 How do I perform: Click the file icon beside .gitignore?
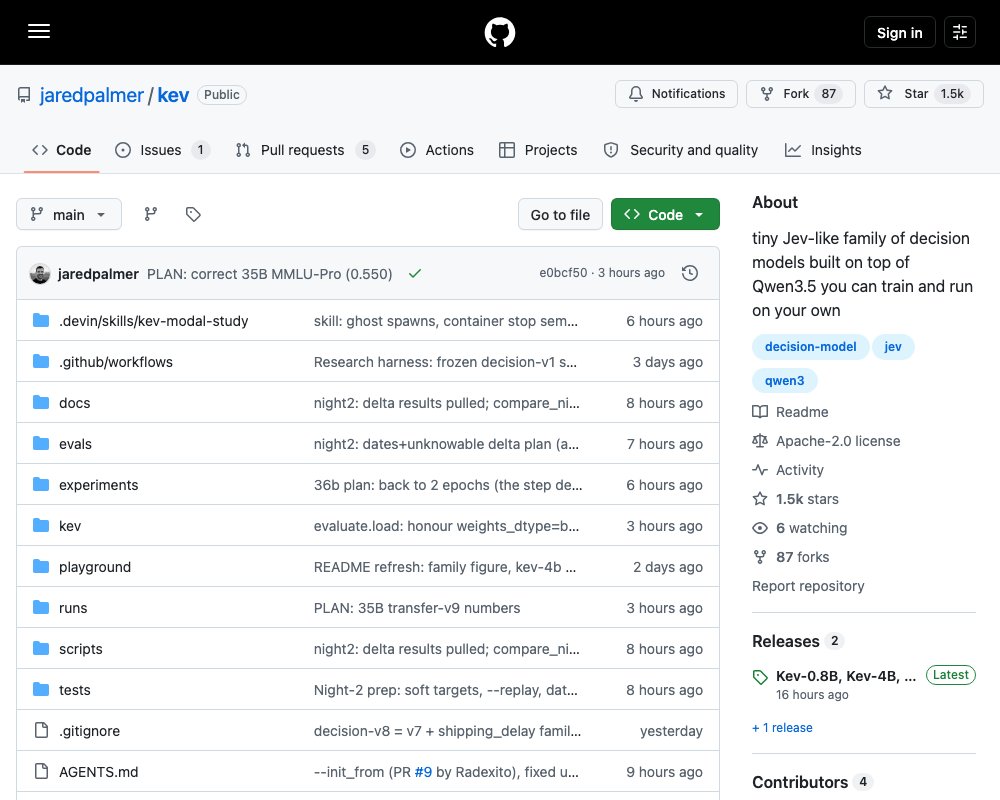pos(41,730)
